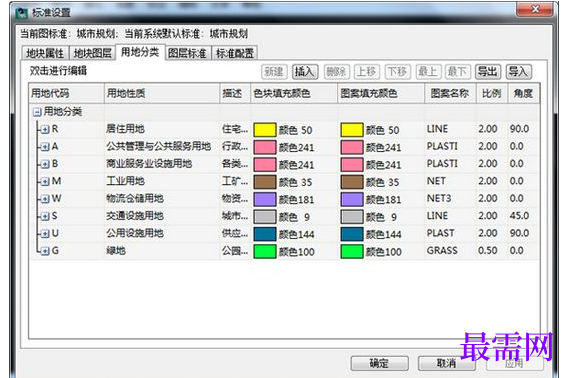Image resolution: width=572 pixels, height=378 pixels.
Task: Expand the R tree node
Action: pyautogui.click(x=45, y=130)
